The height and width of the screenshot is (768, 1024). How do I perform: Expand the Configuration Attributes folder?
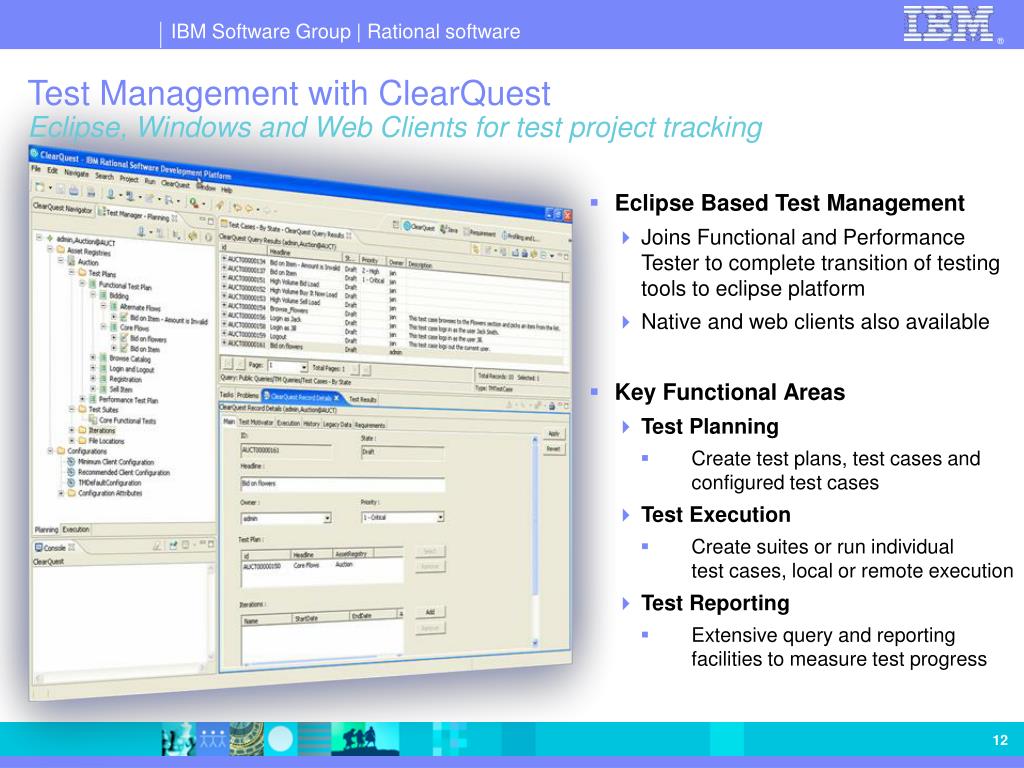(61, 493)
